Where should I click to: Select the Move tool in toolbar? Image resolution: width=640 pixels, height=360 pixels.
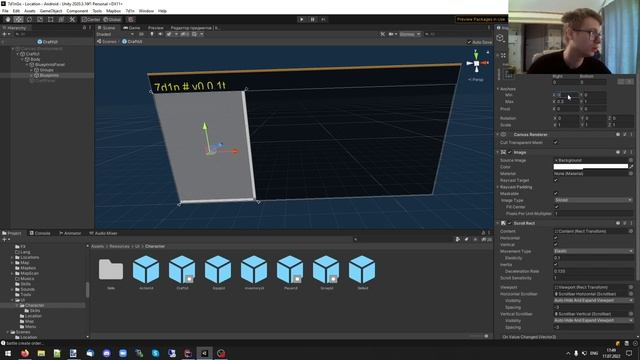tap(18, 20)
